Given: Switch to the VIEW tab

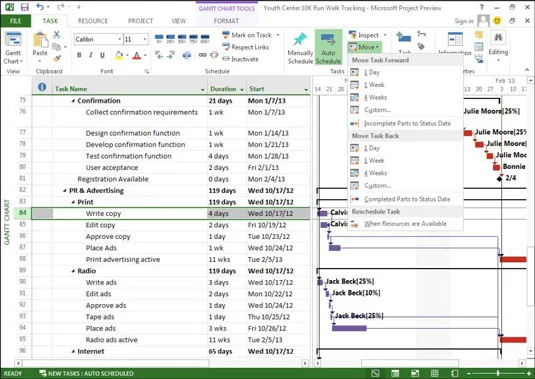Looking at the screenshot, I should click(178, 21).
